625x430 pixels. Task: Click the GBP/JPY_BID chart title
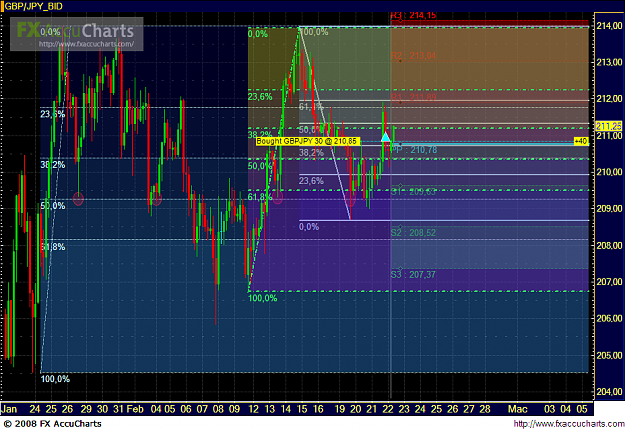click(33, 6)
